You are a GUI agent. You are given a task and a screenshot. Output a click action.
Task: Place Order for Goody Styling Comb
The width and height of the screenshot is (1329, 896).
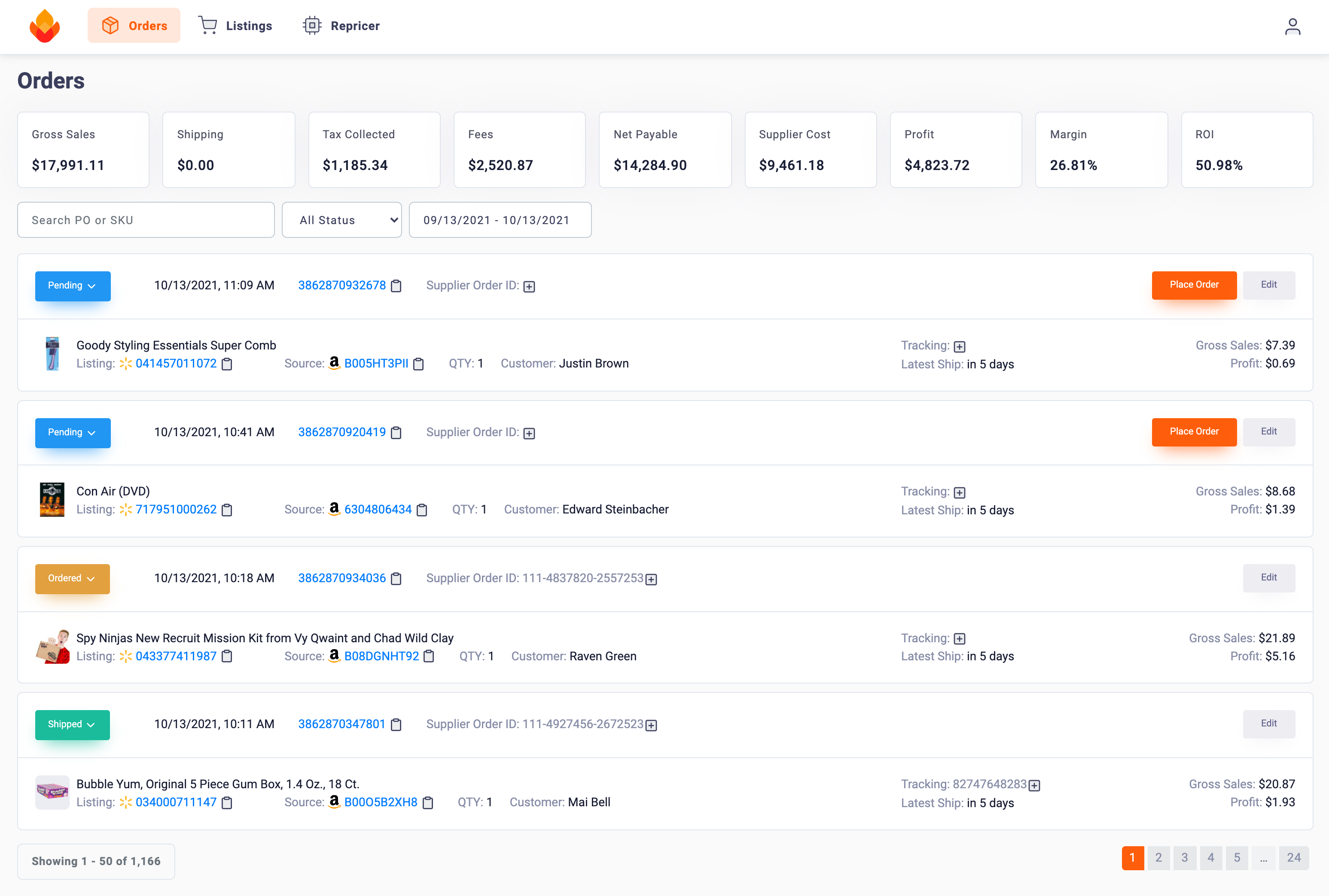(1194, 285)
